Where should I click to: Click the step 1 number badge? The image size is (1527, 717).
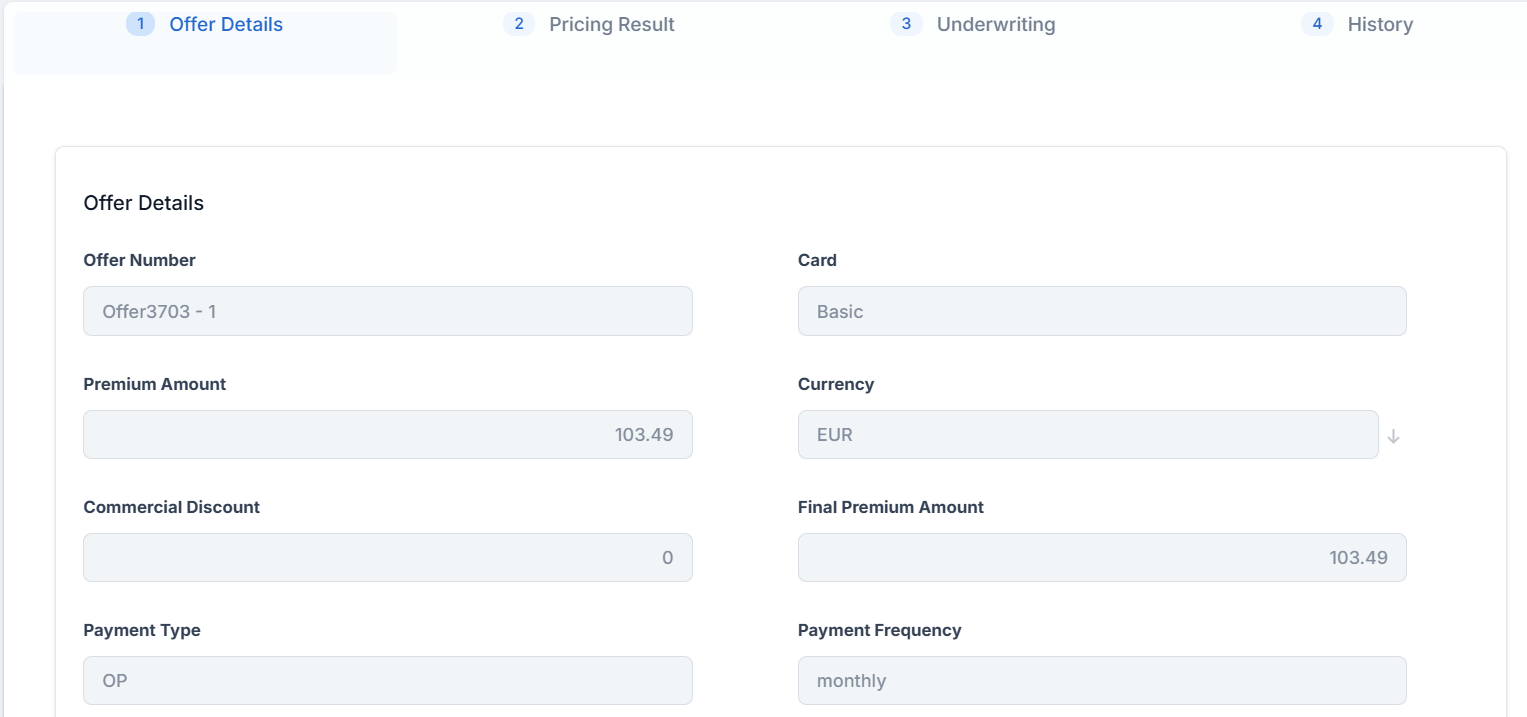140,24
